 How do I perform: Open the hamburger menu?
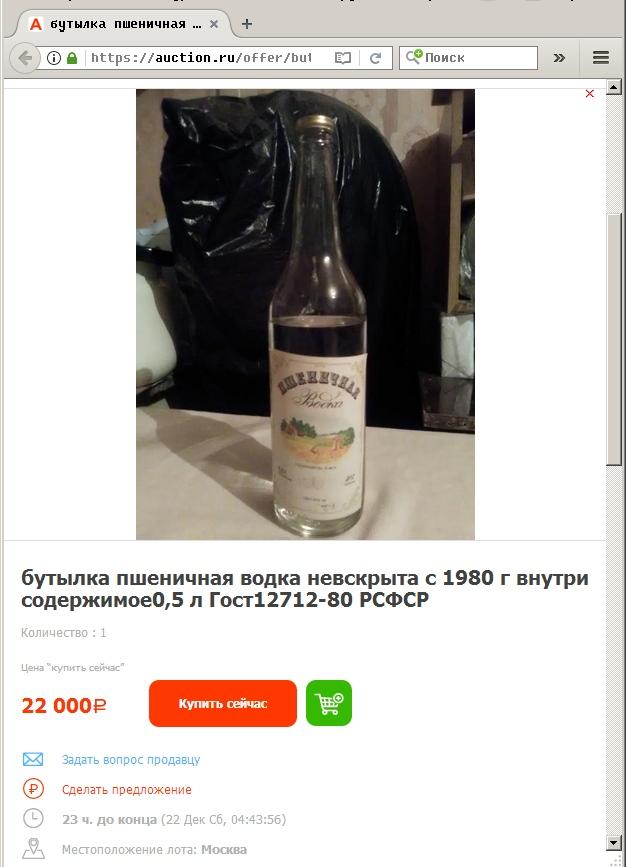(x=601, y=58)
